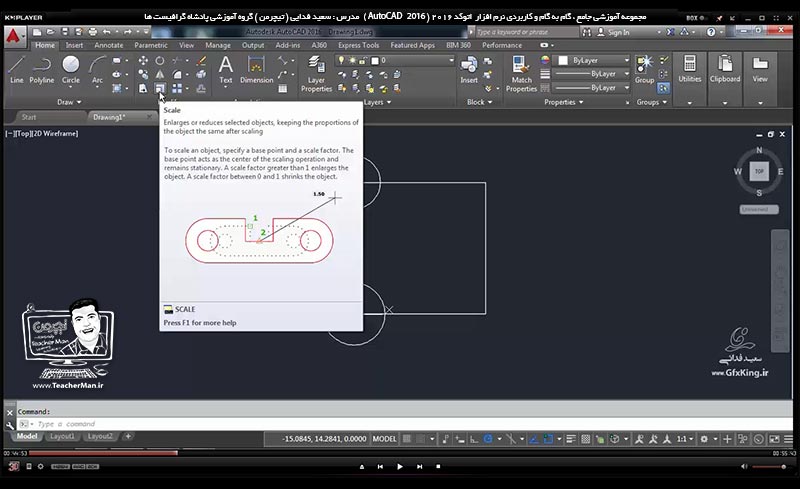
Task: Click the Stretch tool icon
Action: (143, 88)
